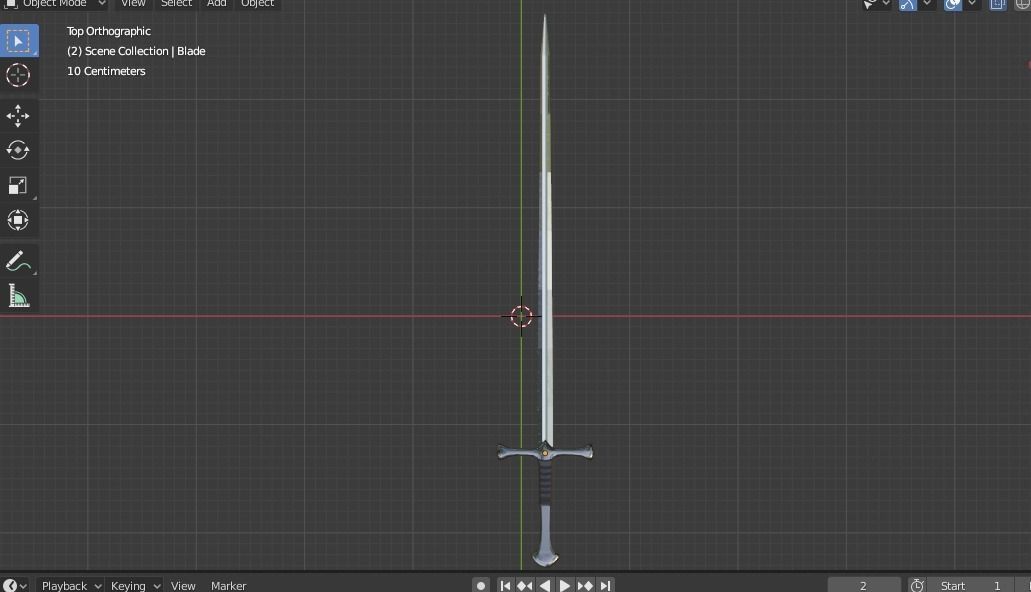Activate the Transform tool
The height and width of the screenshot is (592, 1031).
click(18, 220)
